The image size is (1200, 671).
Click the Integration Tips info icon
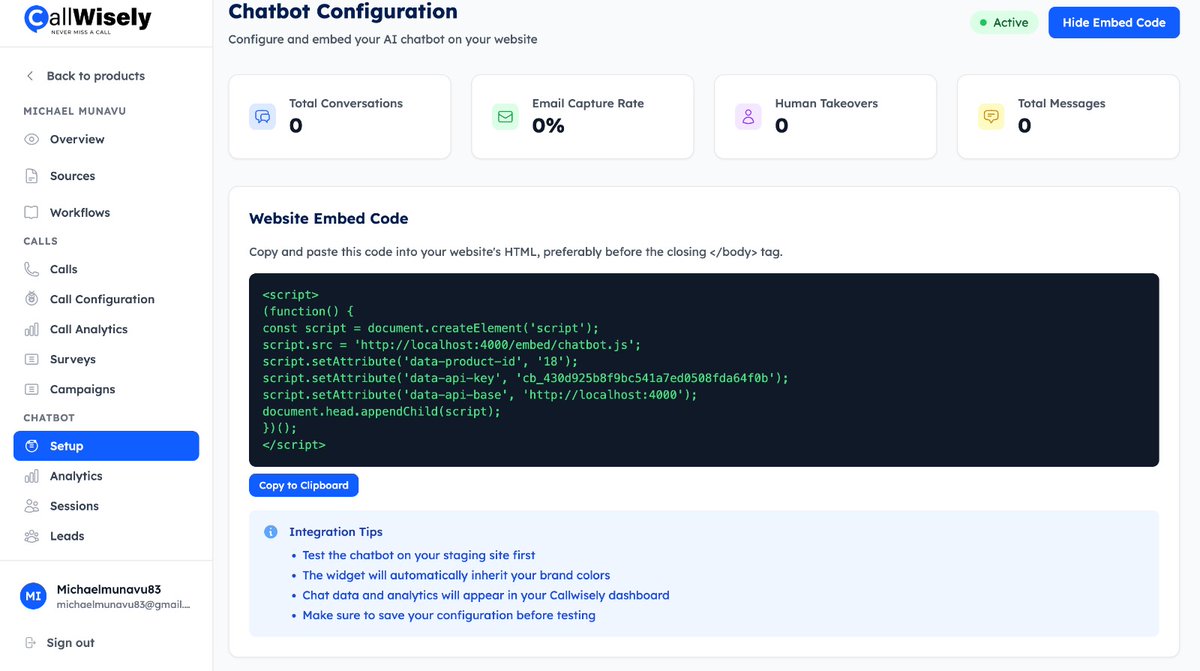271,532
